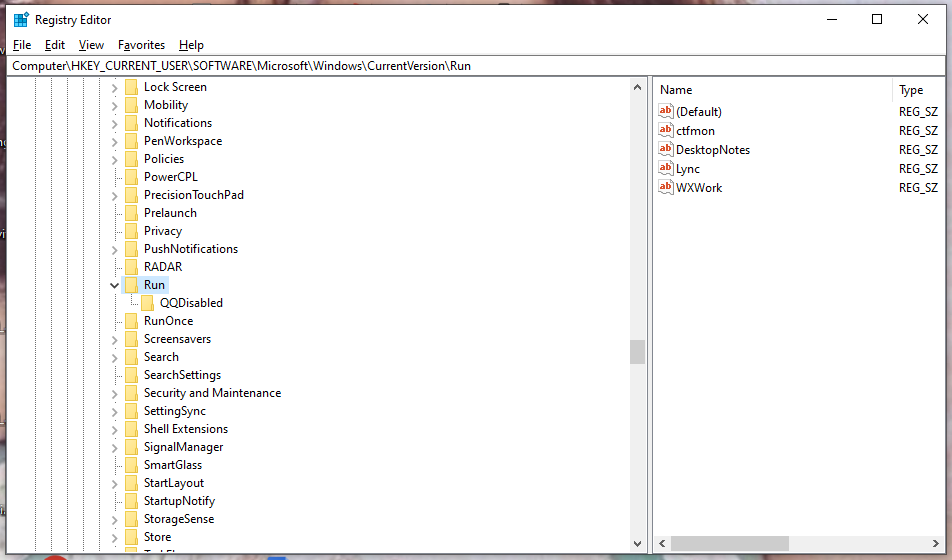Select the QQDisabled subkey label
952x560 pixels.
[191, 302]
